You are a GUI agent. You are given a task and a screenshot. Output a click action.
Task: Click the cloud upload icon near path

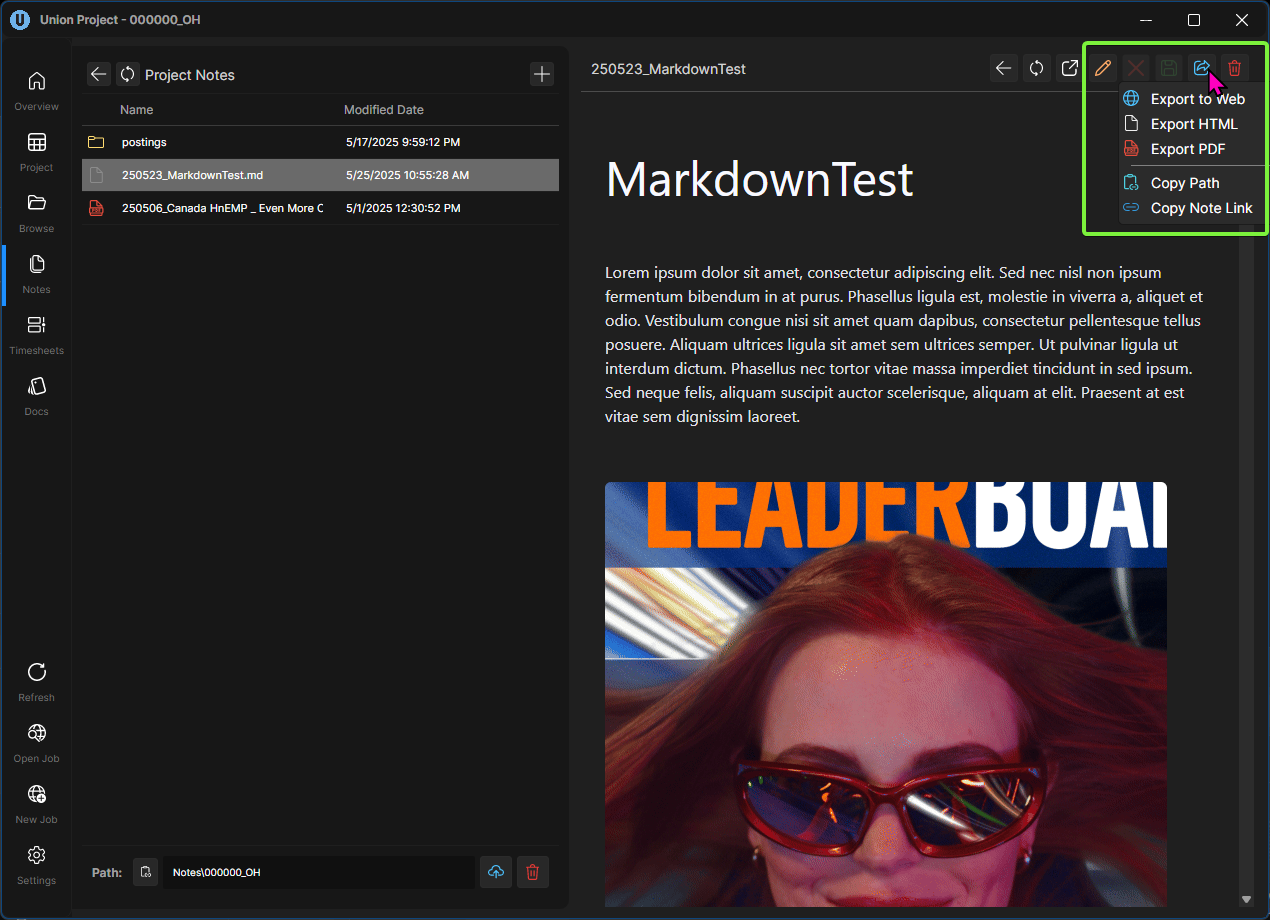pyautogui.click(x=496, y=872)
